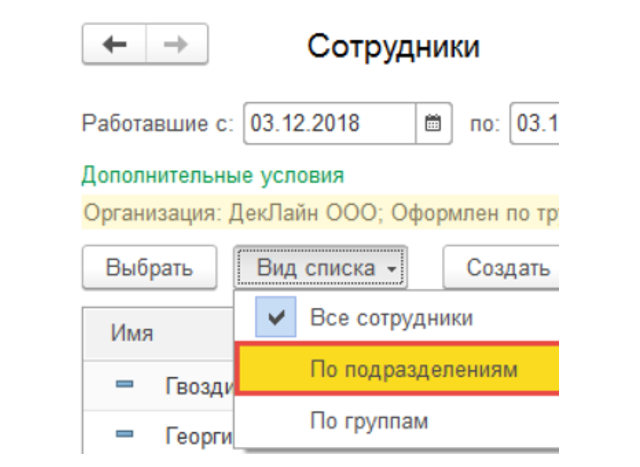Select Все сотрудники list view option
The image size is (640, 467).
[x=391, y=318]
